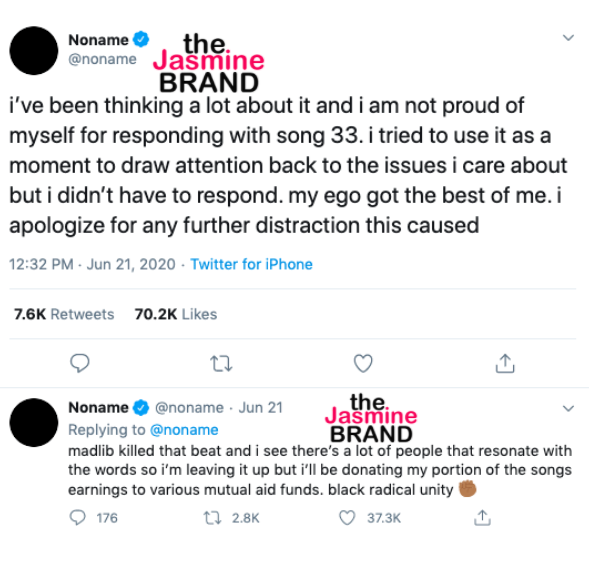
Task: Retweet the reply tweet showing 2.8K
Action: click(212, 518)
